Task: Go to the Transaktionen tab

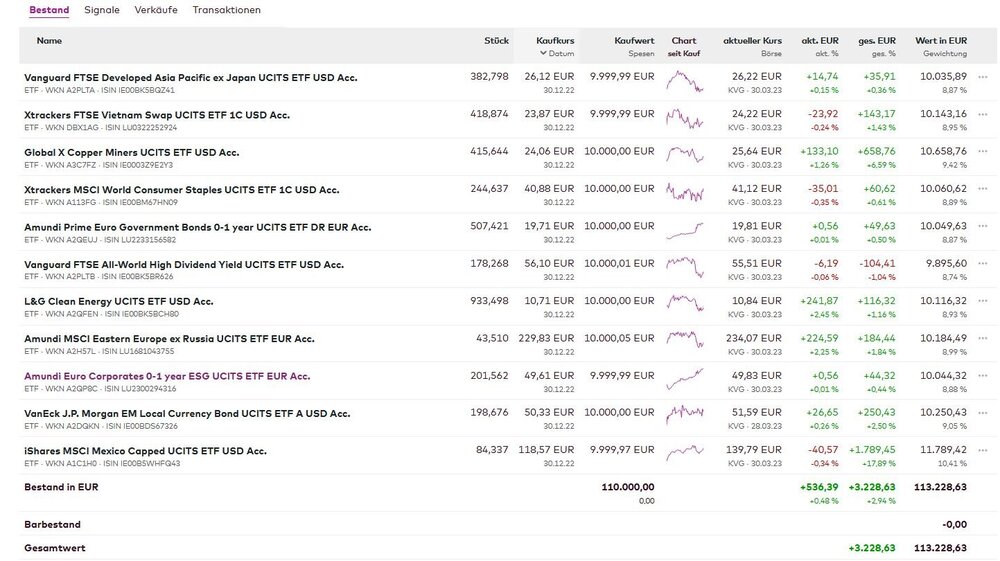Action: (x=227, y=10)
